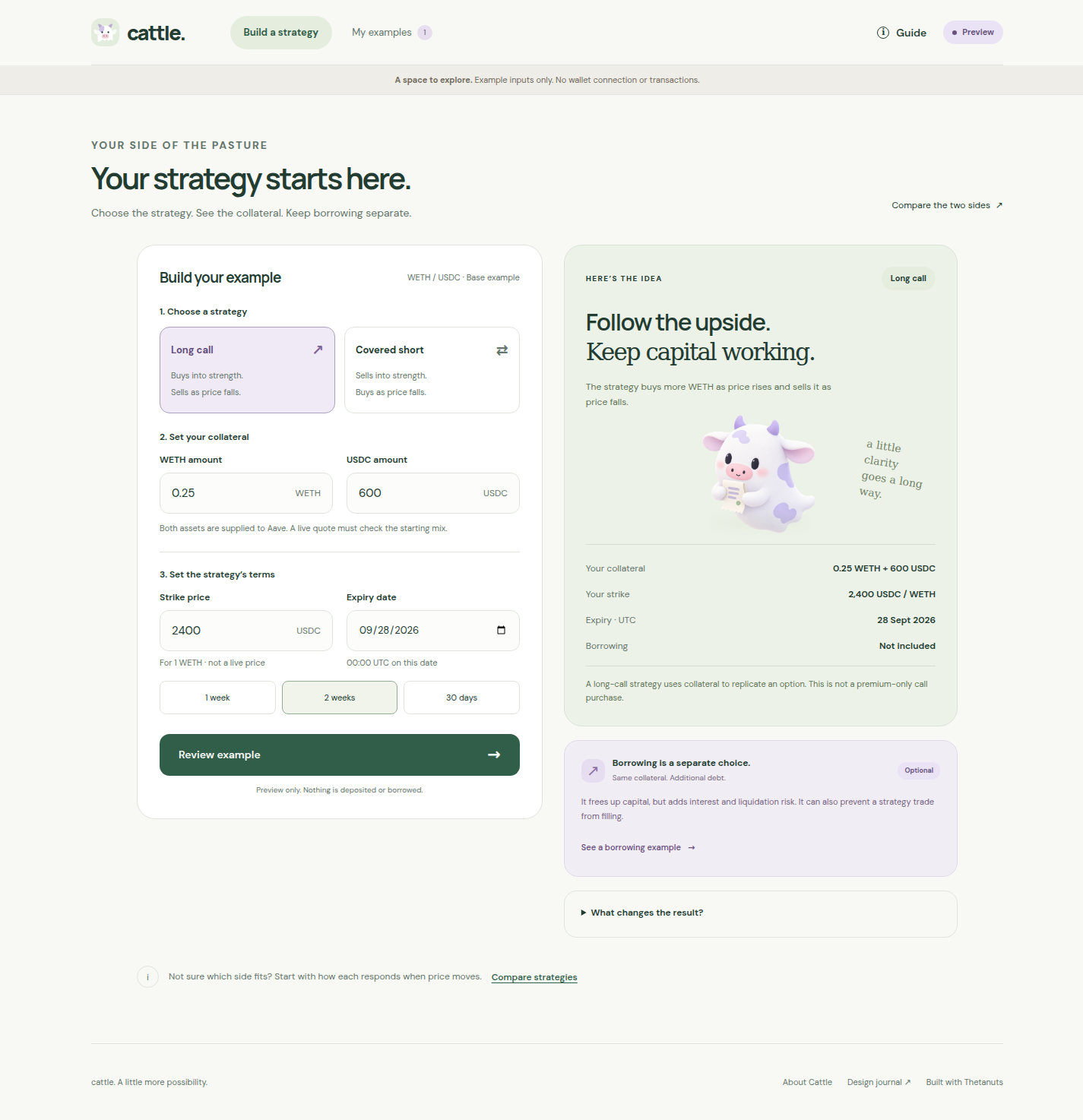Open the Compare the two sides link
Screen dimensions: 1083x1120
click(x=947, y=205)
